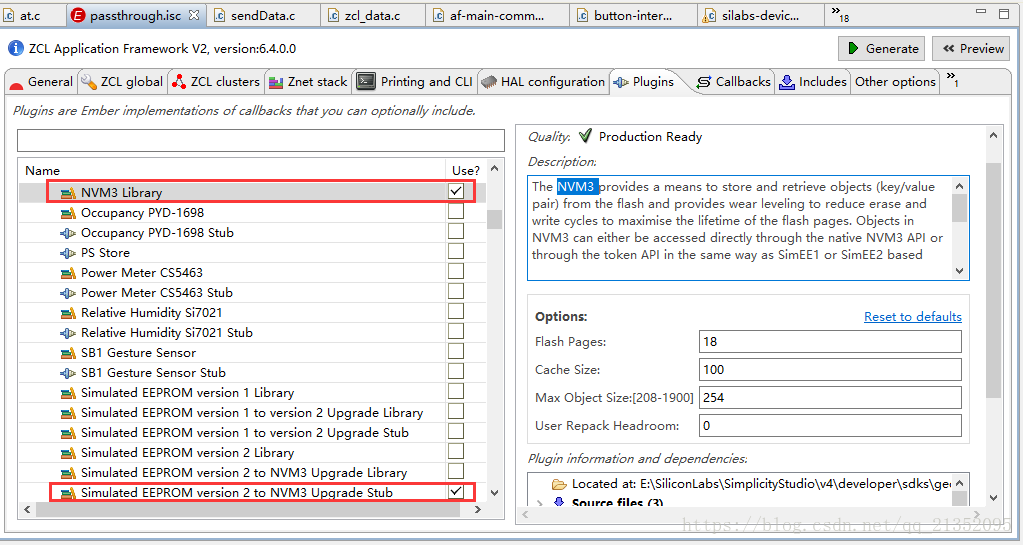Check the Relative Humidity Si7021 checkbox

coord(456,311)
